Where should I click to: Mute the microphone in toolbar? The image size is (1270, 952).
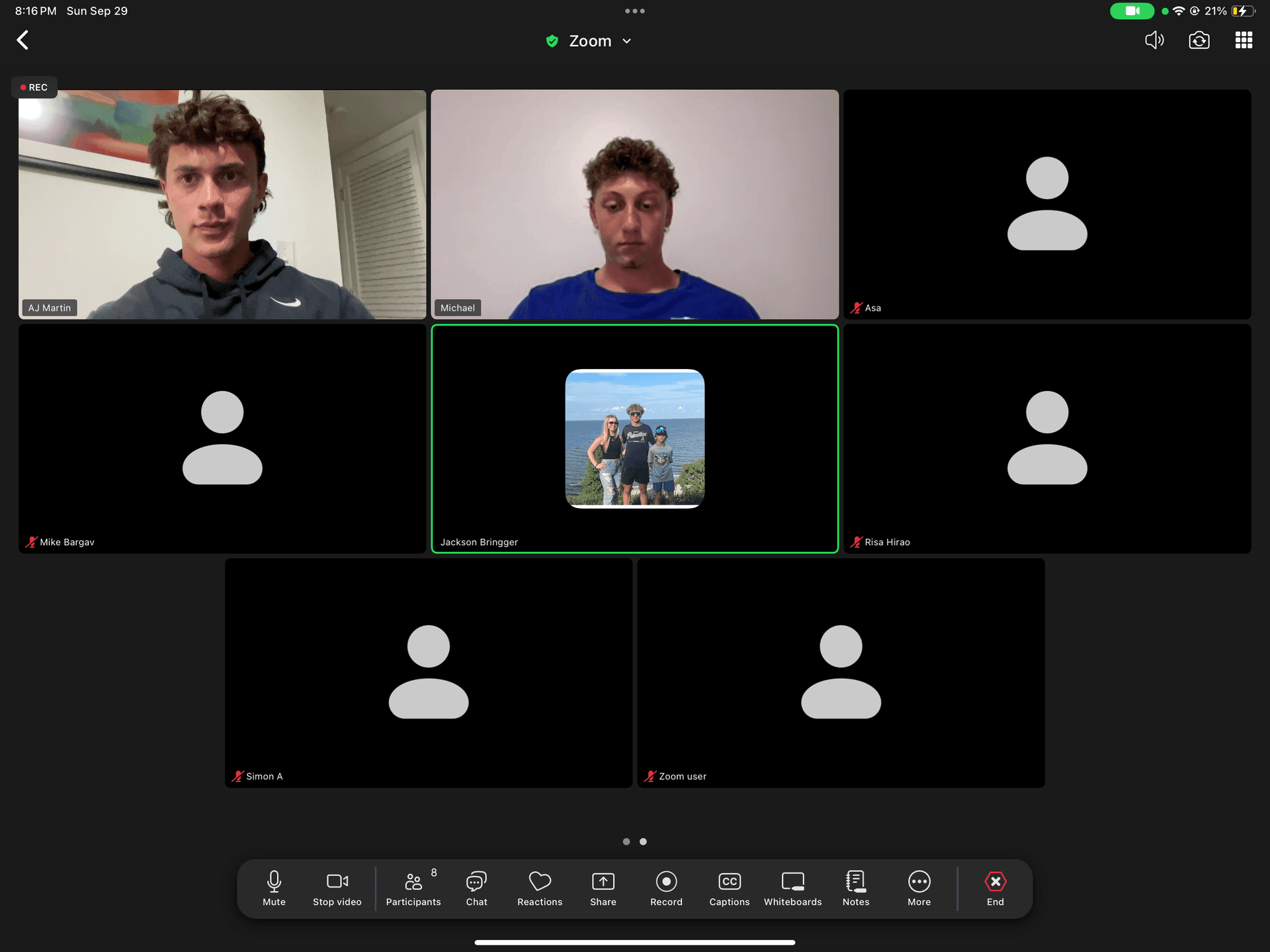click(274, 888)
